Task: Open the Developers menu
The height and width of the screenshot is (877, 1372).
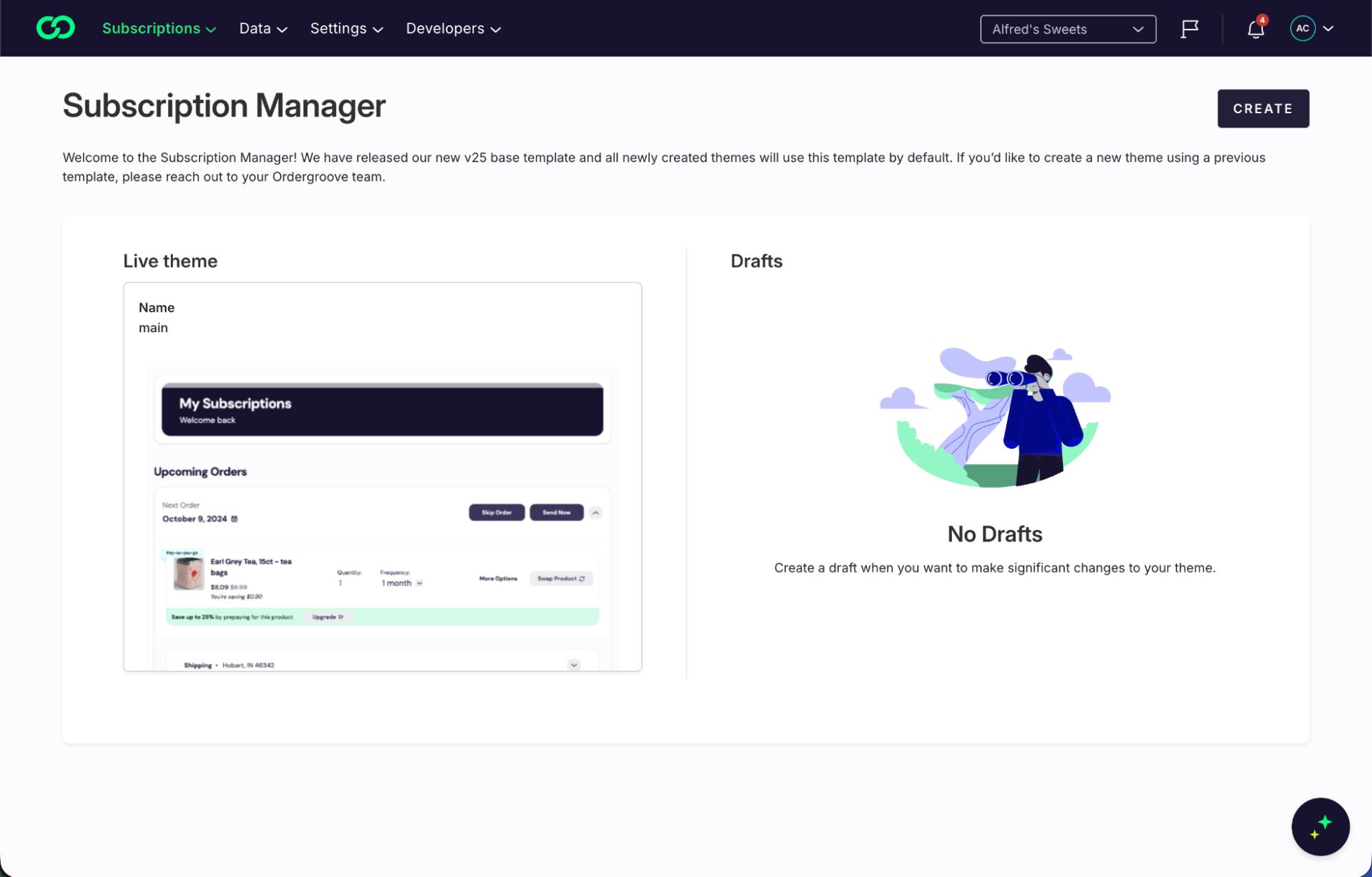Action: coord(452,28)
